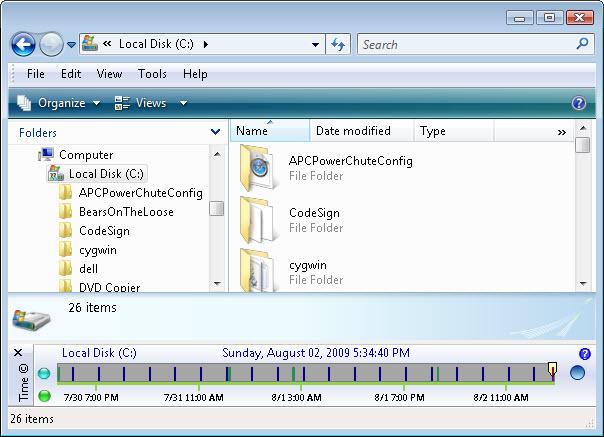Click the folder tree scroll down arrow
The image size is (604, 437).
(x=217, y=283)
